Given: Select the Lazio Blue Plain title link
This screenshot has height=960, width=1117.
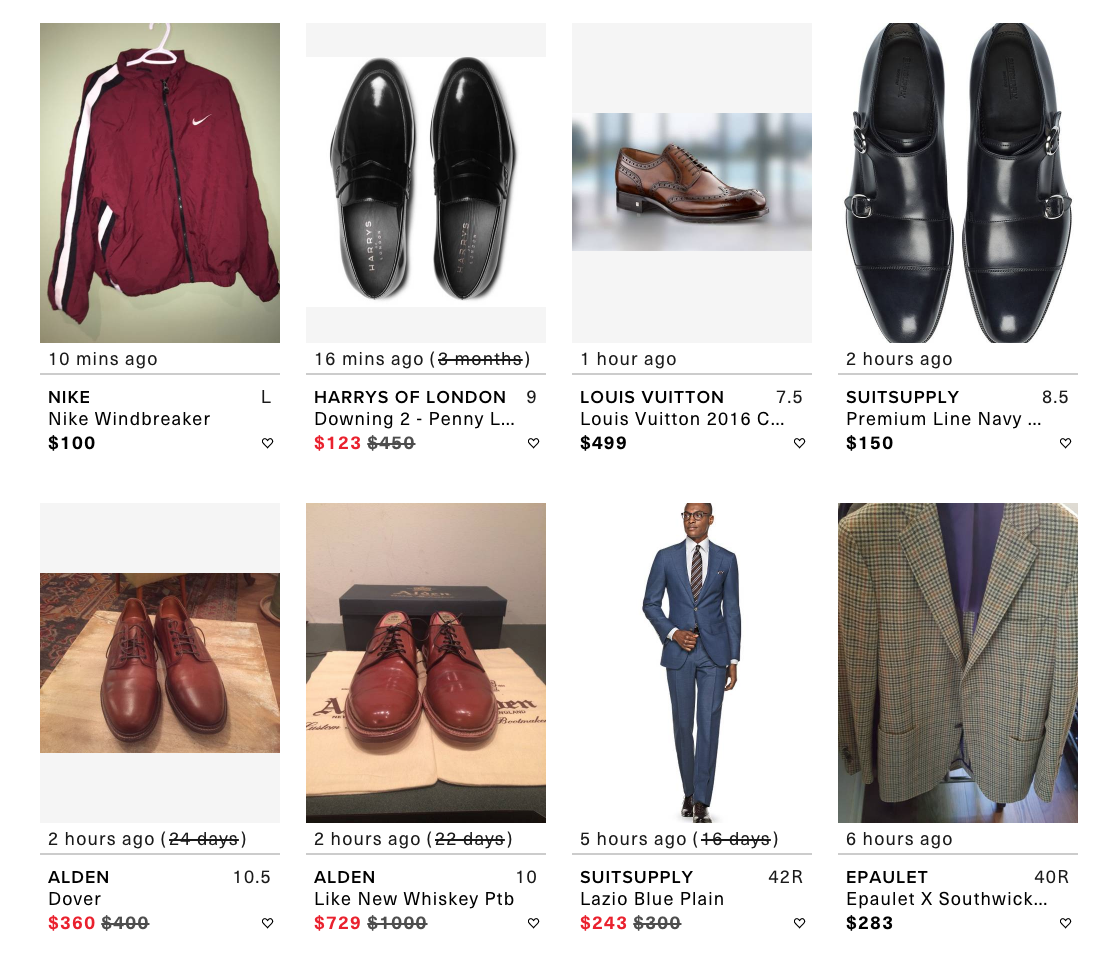Looking at the screenshot, I should [652, 899].
